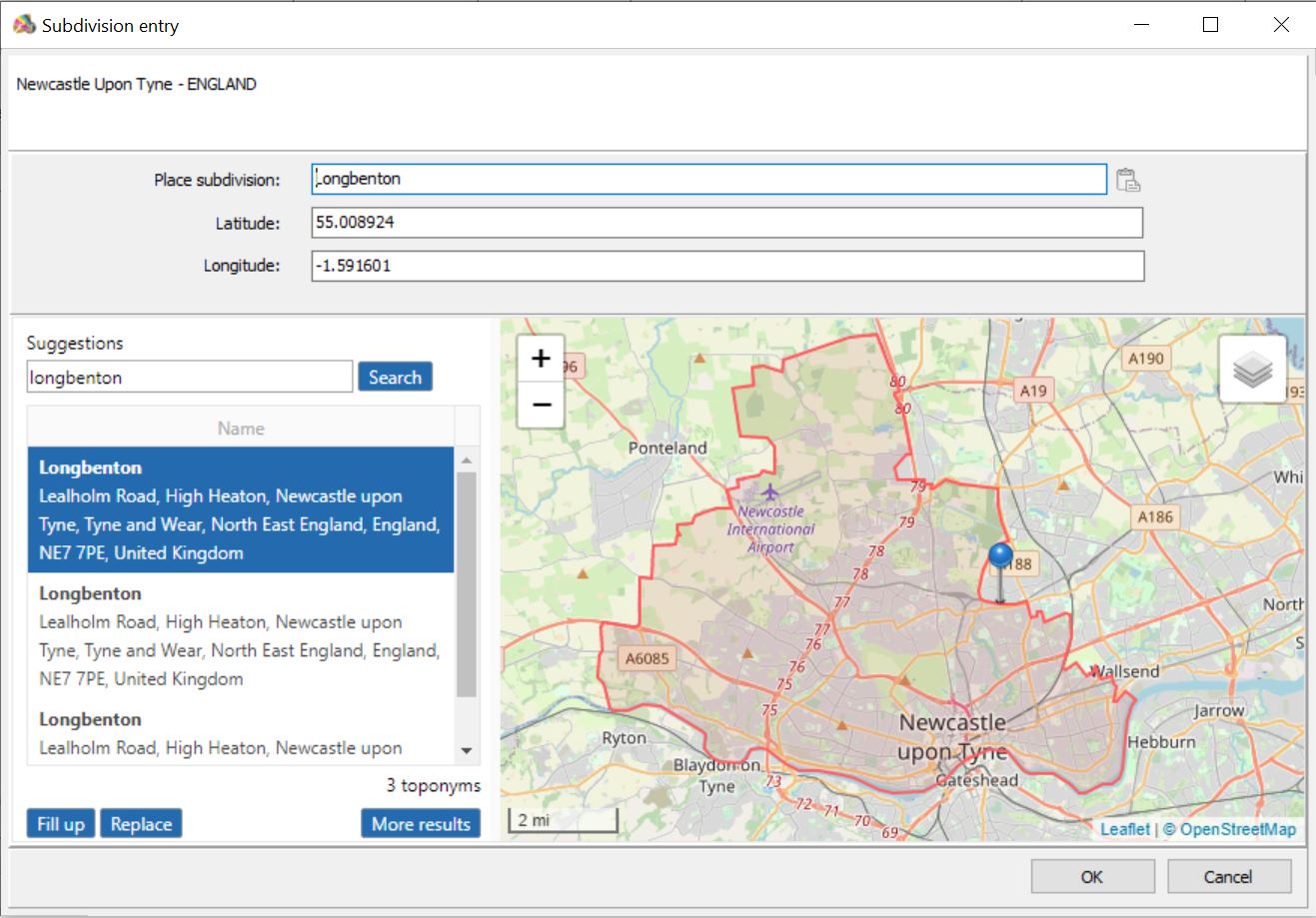
Task: Click the suggestions list scroll down arrow
Action: click(467, 751)
